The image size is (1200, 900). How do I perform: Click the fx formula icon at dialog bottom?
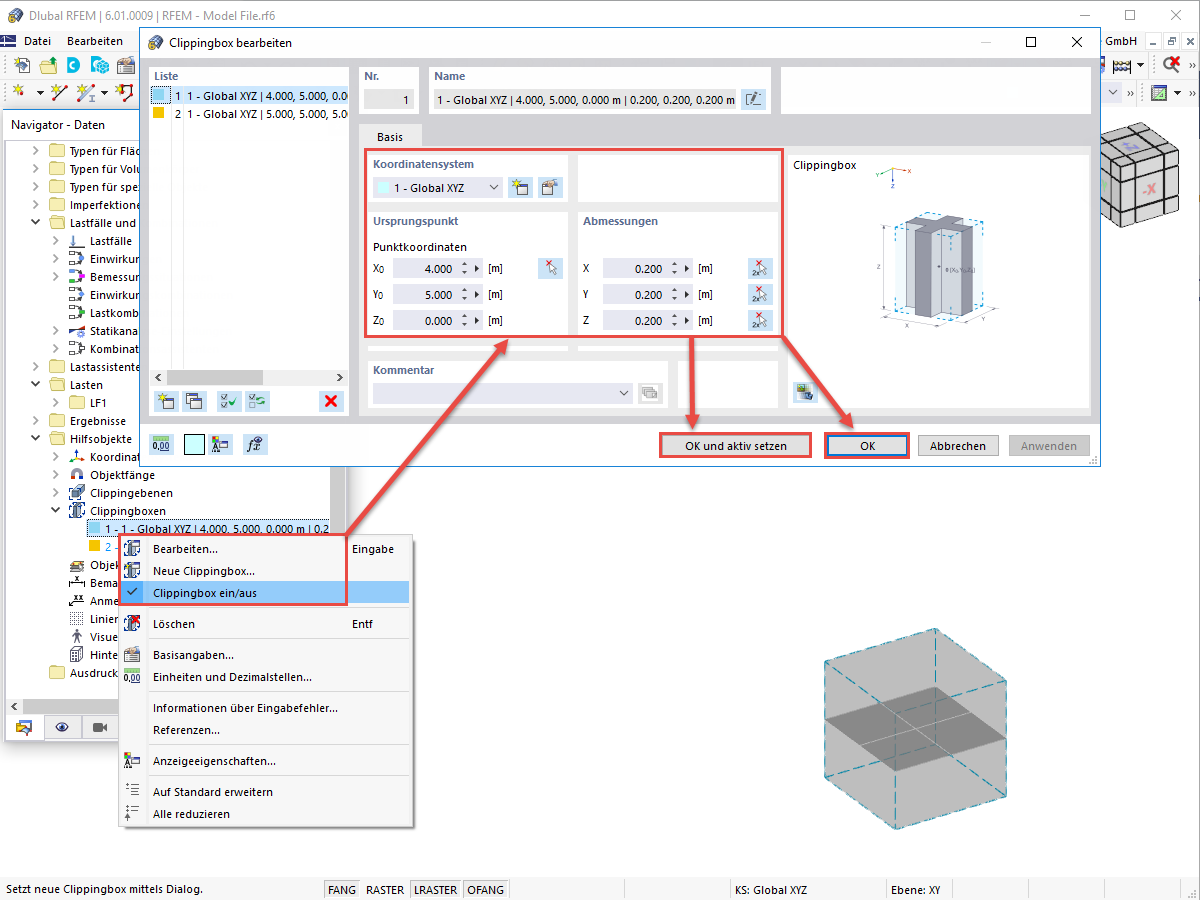pyautogui.click(x=256, y=445)
